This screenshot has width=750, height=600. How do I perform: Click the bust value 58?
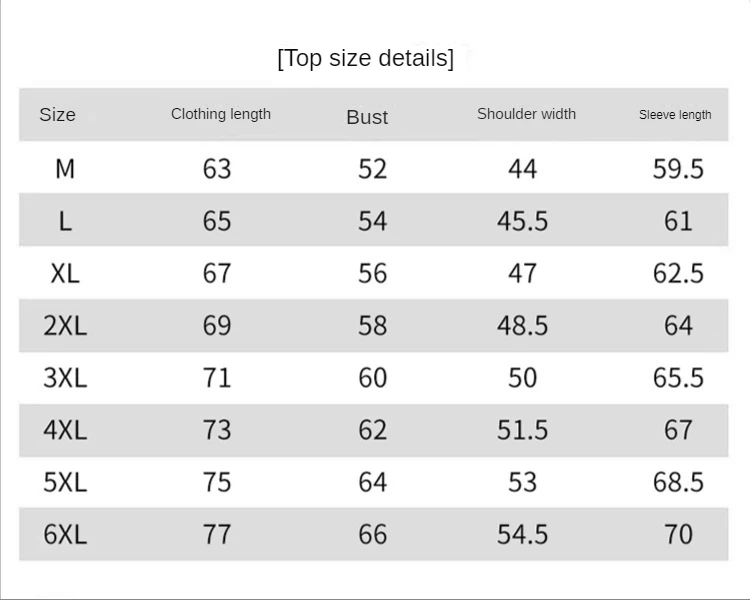(373, 326)
